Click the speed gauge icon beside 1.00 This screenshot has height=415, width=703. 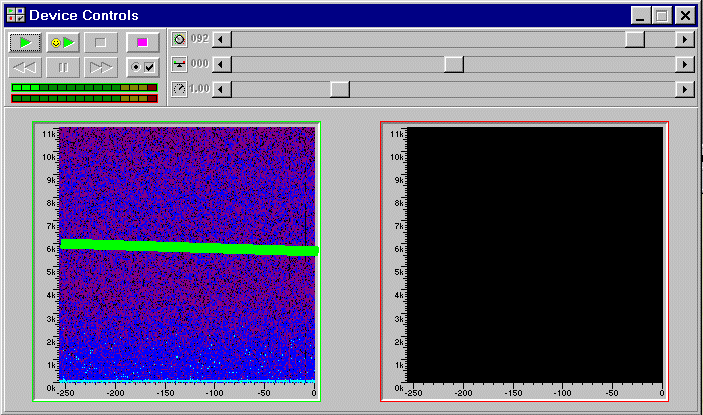179,89
